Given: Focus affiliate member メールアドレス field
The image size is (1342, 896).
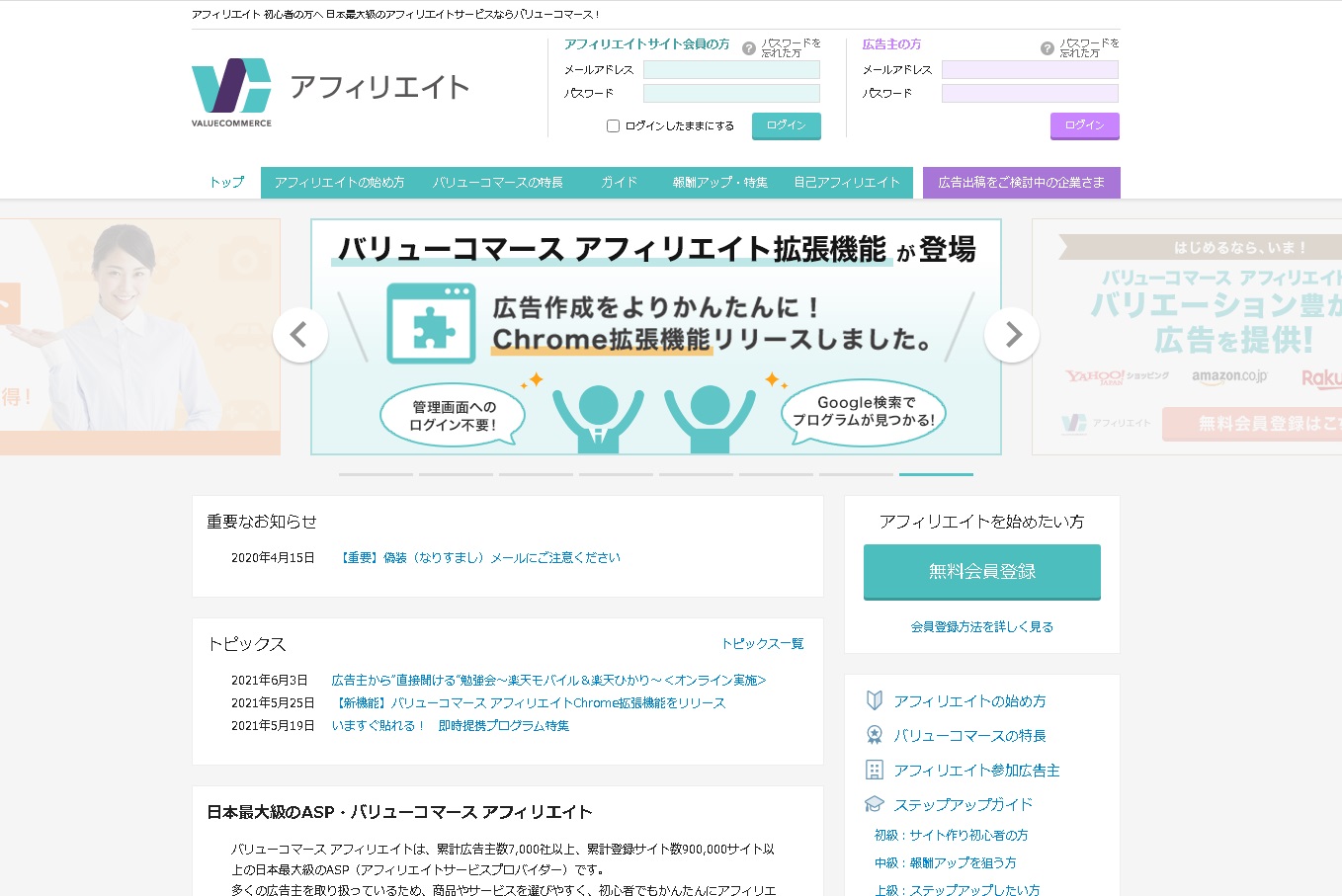Looking at the screenshot, I should [x=731, y=70].
